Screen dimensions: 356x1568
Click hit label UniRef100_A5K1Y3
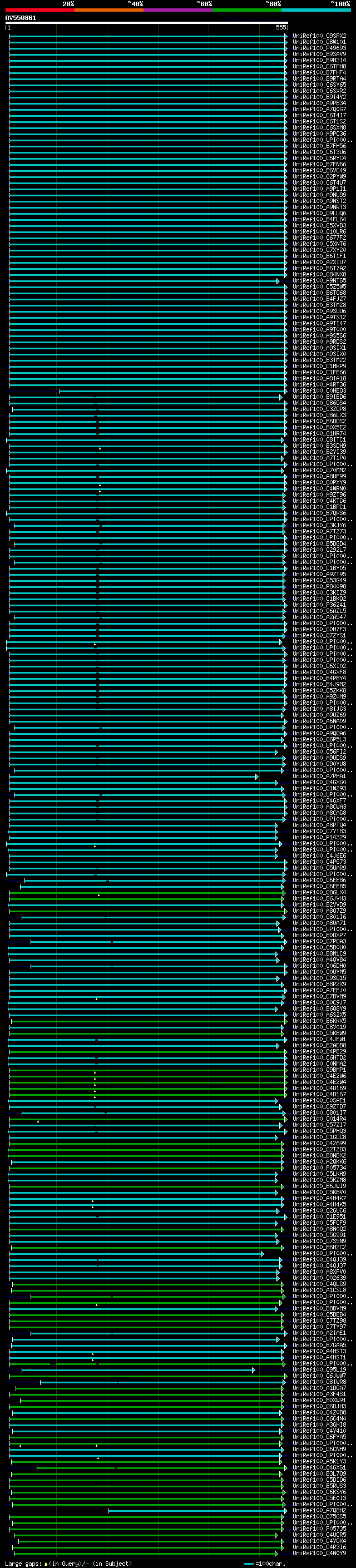tap(319, 1461)
